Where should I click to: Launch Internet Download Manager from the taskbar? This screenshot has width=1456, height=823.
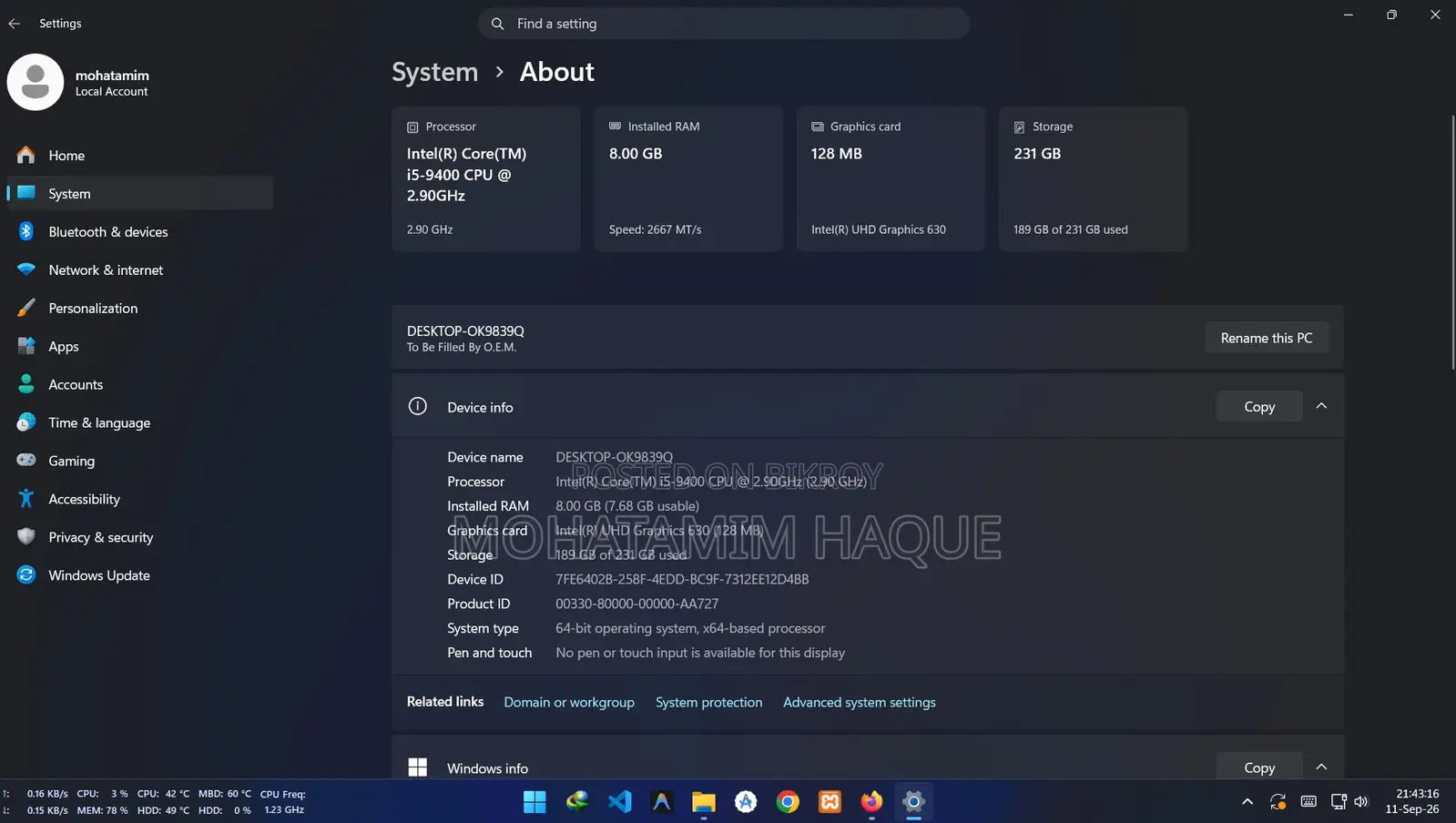577,801
